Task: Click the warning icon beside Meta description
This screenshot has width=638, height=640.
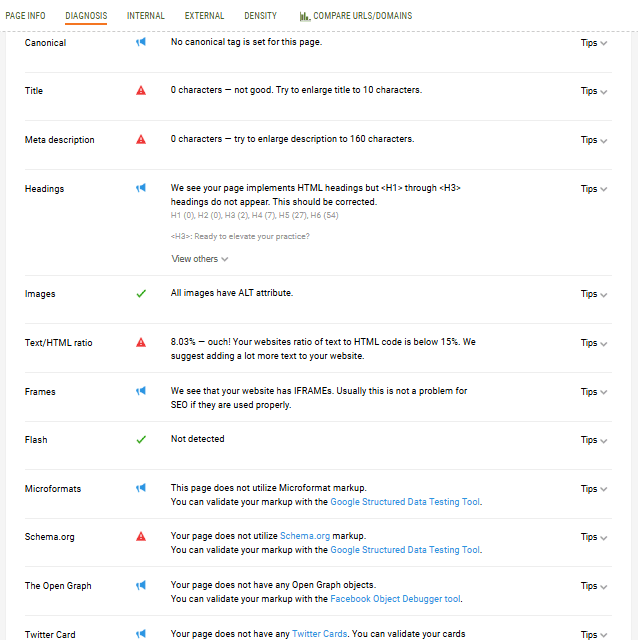Action: point(141,140)
